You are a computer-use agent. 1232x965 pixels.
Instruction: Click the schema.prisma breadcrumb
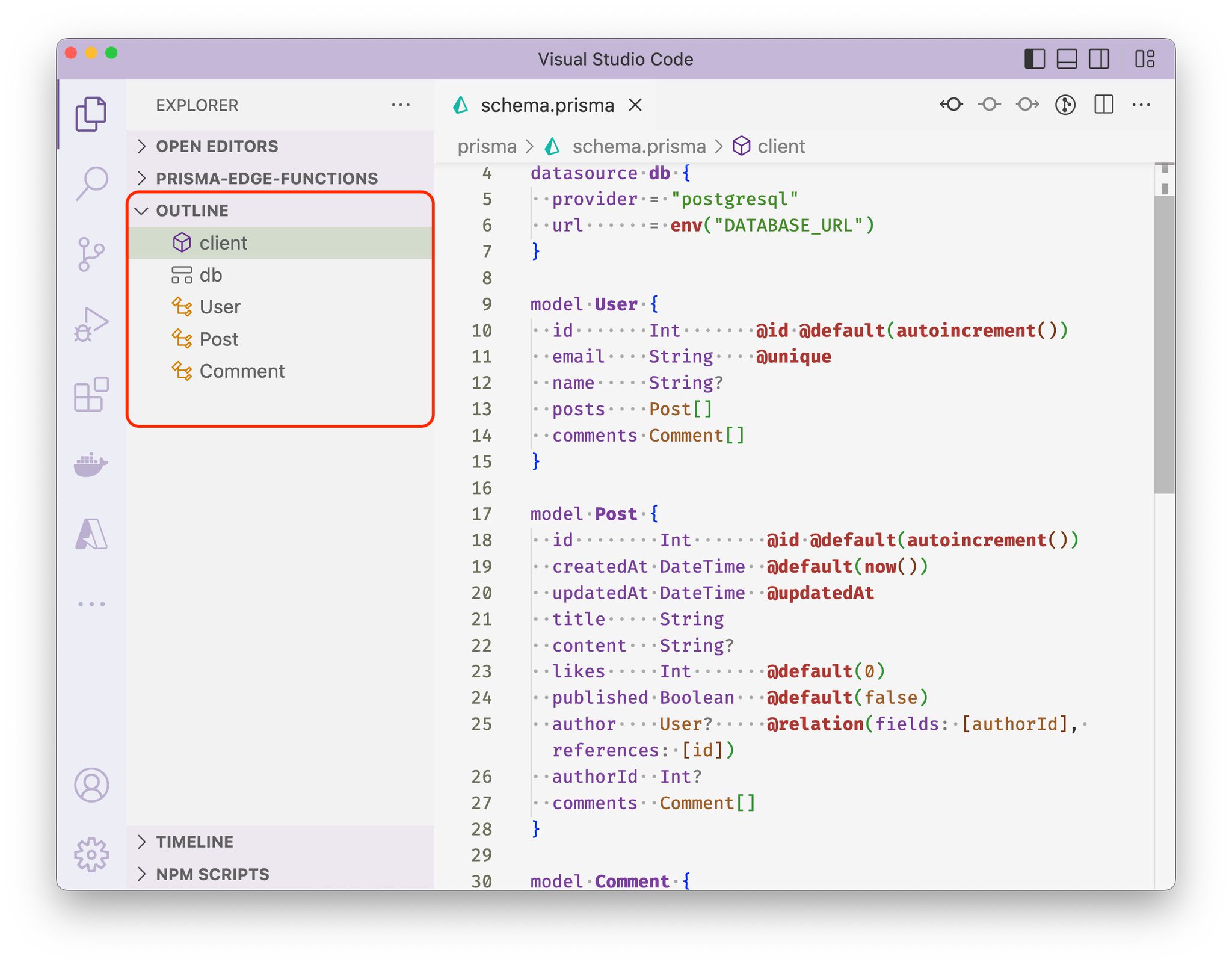tap(639, 146)
